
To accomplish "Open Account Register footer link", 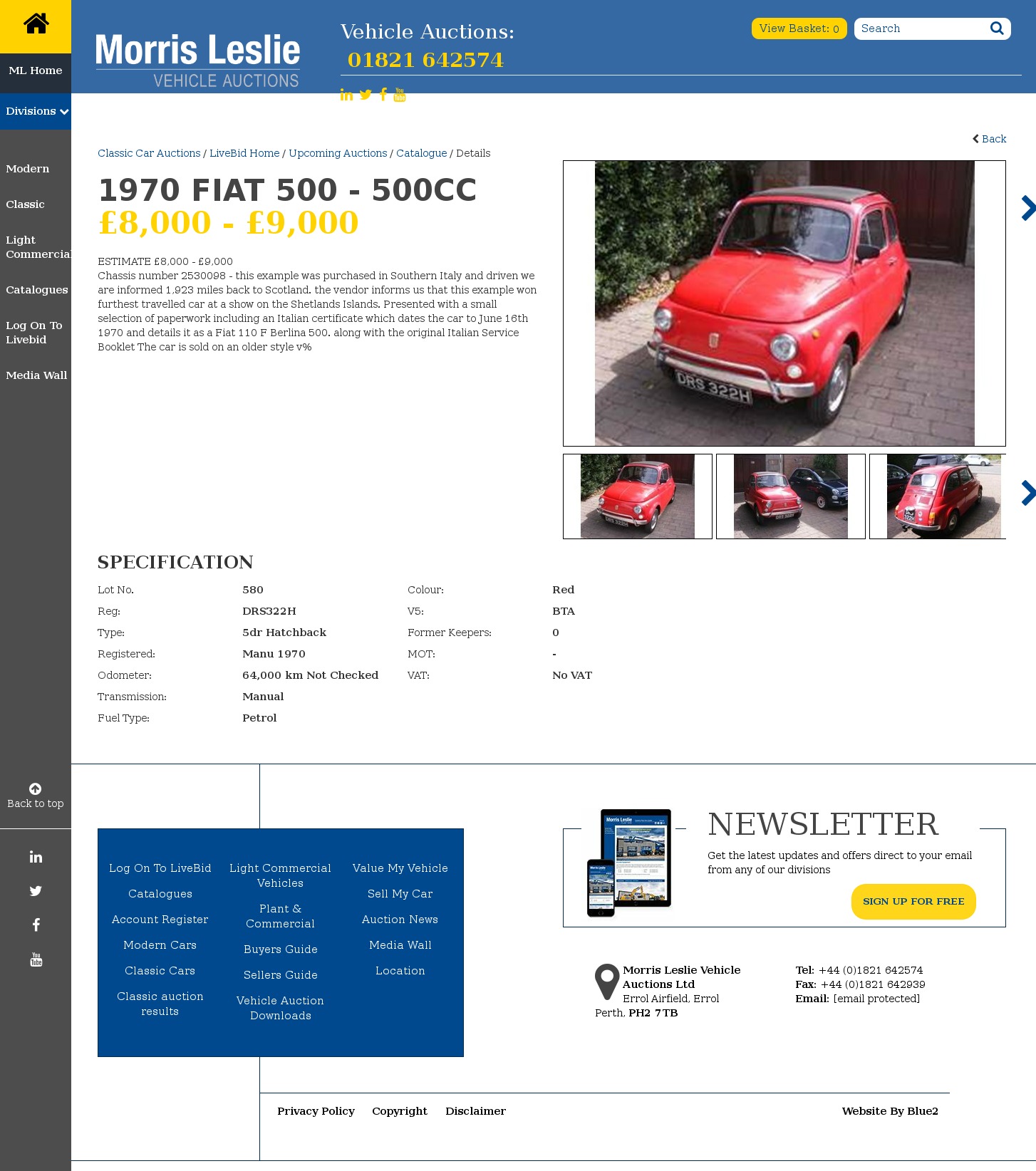I will (x=160, y=920).
